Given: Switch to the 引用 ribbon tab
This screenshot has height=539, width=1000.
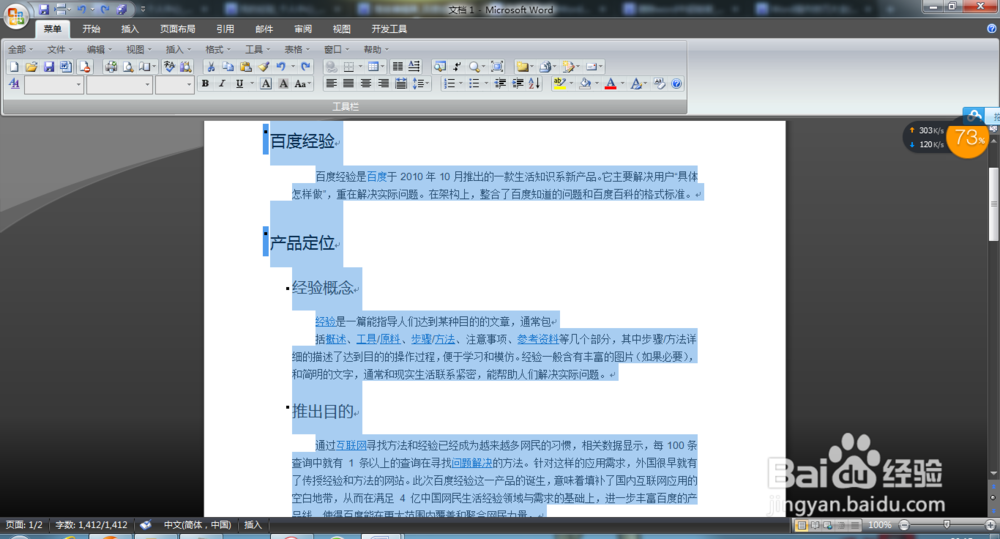Looking at the screenshot, I should (x=224, y=29).
